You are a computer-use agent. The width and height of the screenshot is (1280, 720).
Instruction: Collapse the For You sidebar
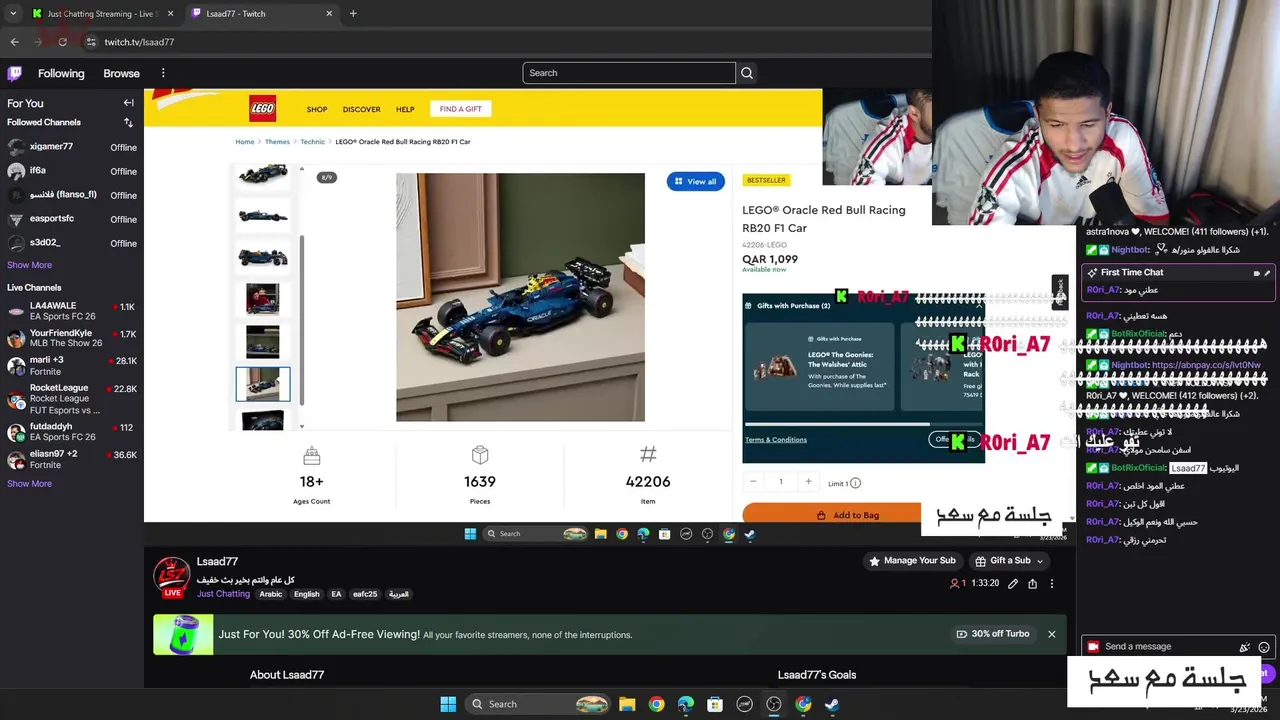point(128,103)
